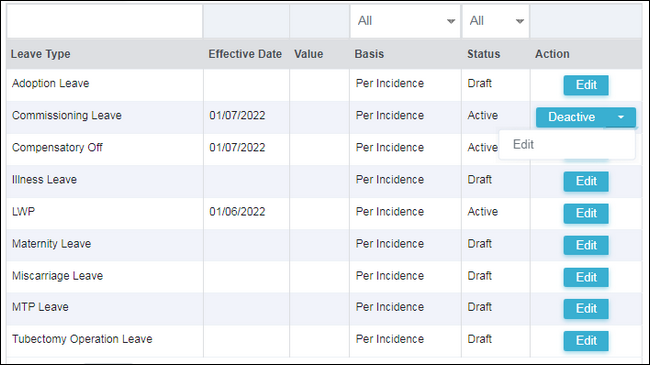Click the Value column header

click(x=308, y=54)
